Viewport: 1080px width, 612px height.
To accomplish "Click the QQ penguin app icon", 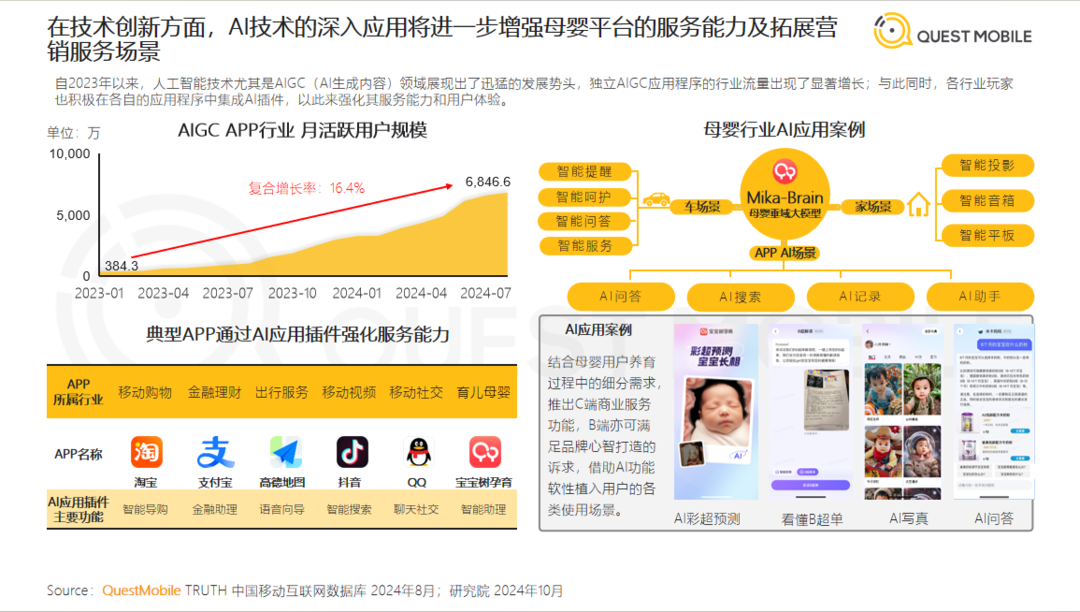I will (x=418, y=453).
